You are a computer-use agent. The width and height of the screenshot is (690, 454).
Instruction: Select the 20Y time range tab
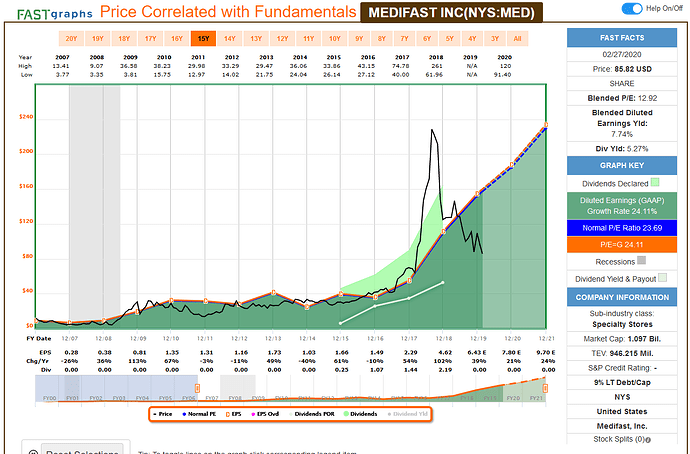[x=71, y=39]
